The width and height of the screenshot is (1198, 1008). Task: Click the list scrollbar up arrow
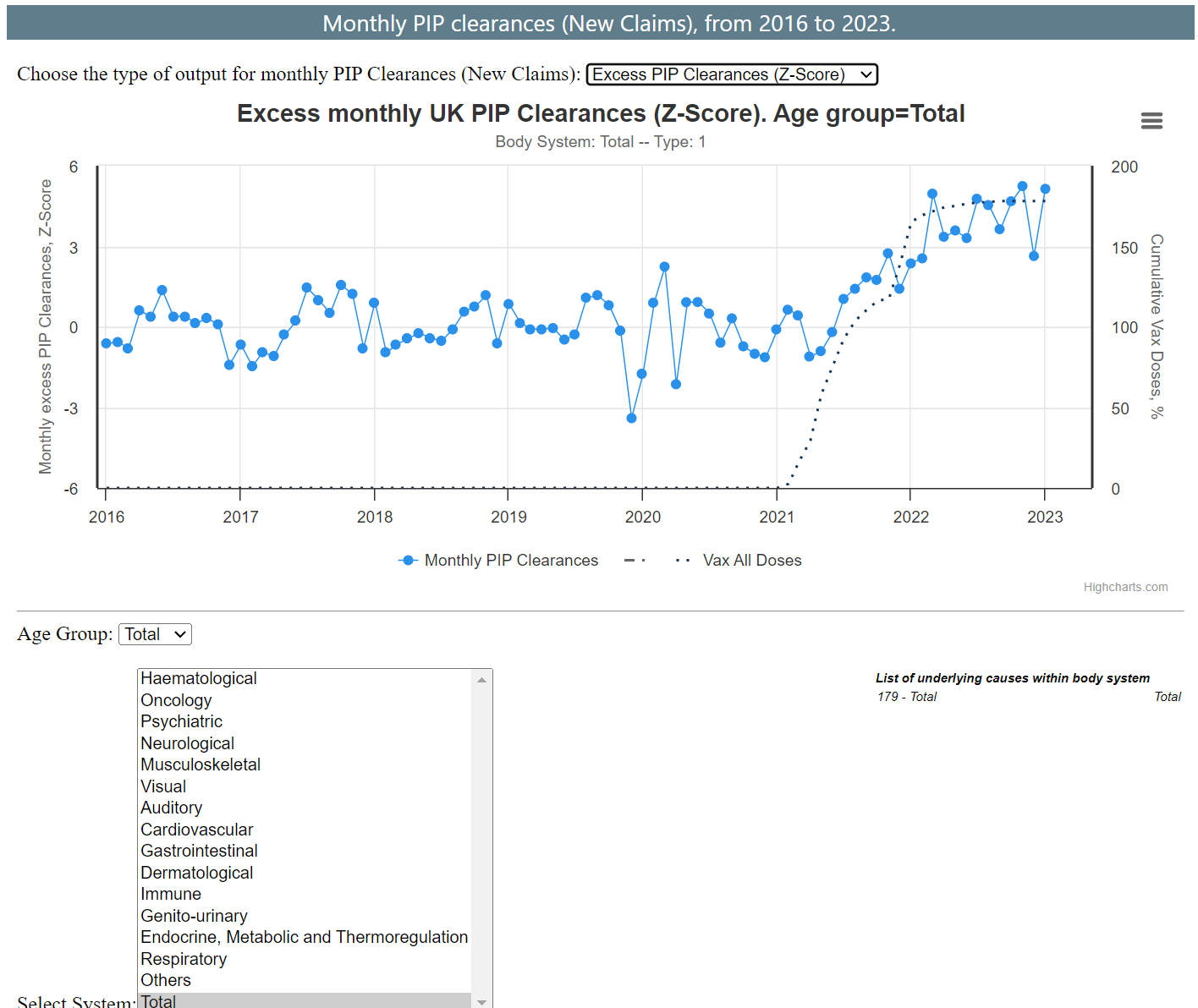coord(481,680)
